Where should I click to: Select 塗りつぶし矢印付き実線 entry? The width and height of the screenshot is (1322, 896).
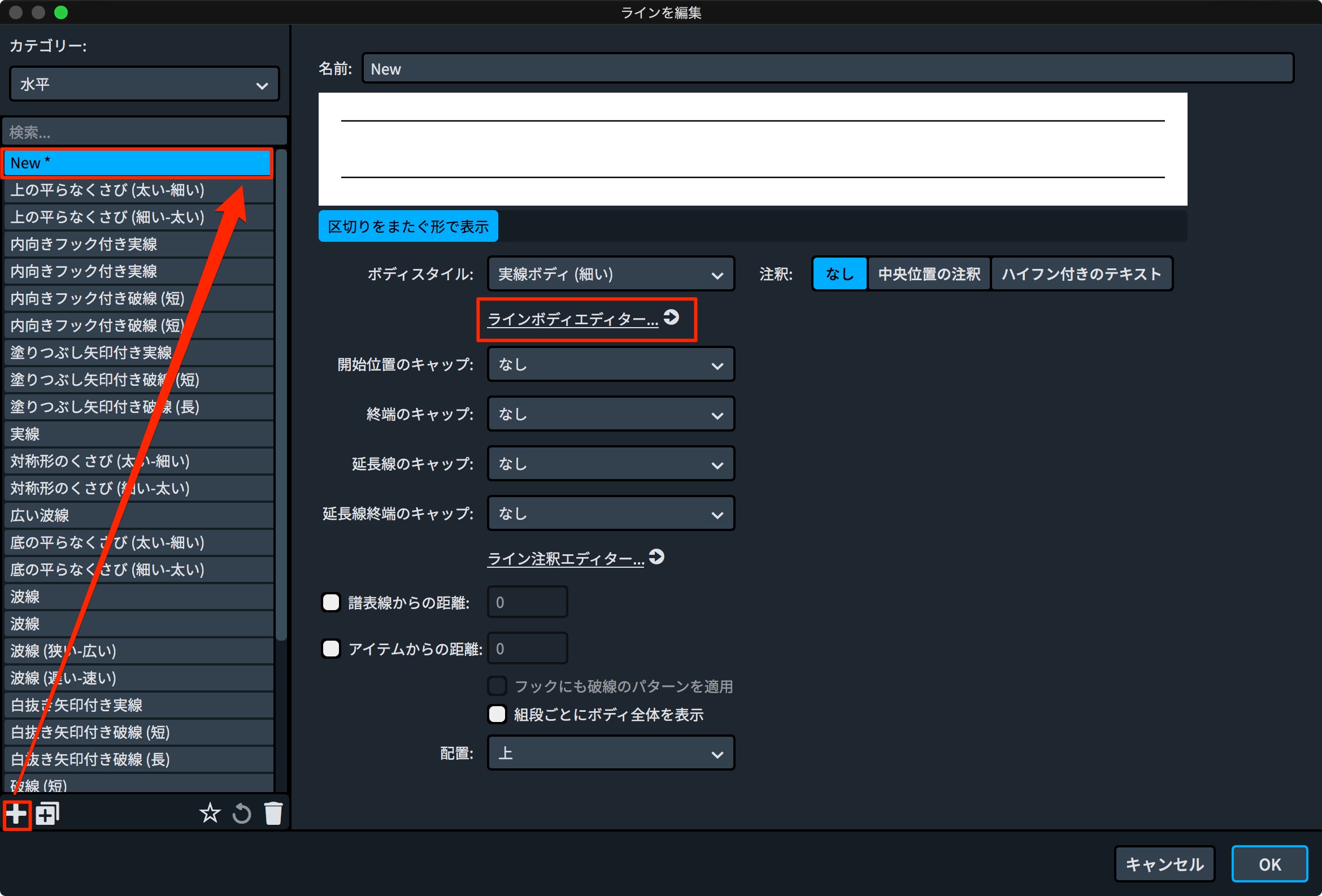(139, 353)
